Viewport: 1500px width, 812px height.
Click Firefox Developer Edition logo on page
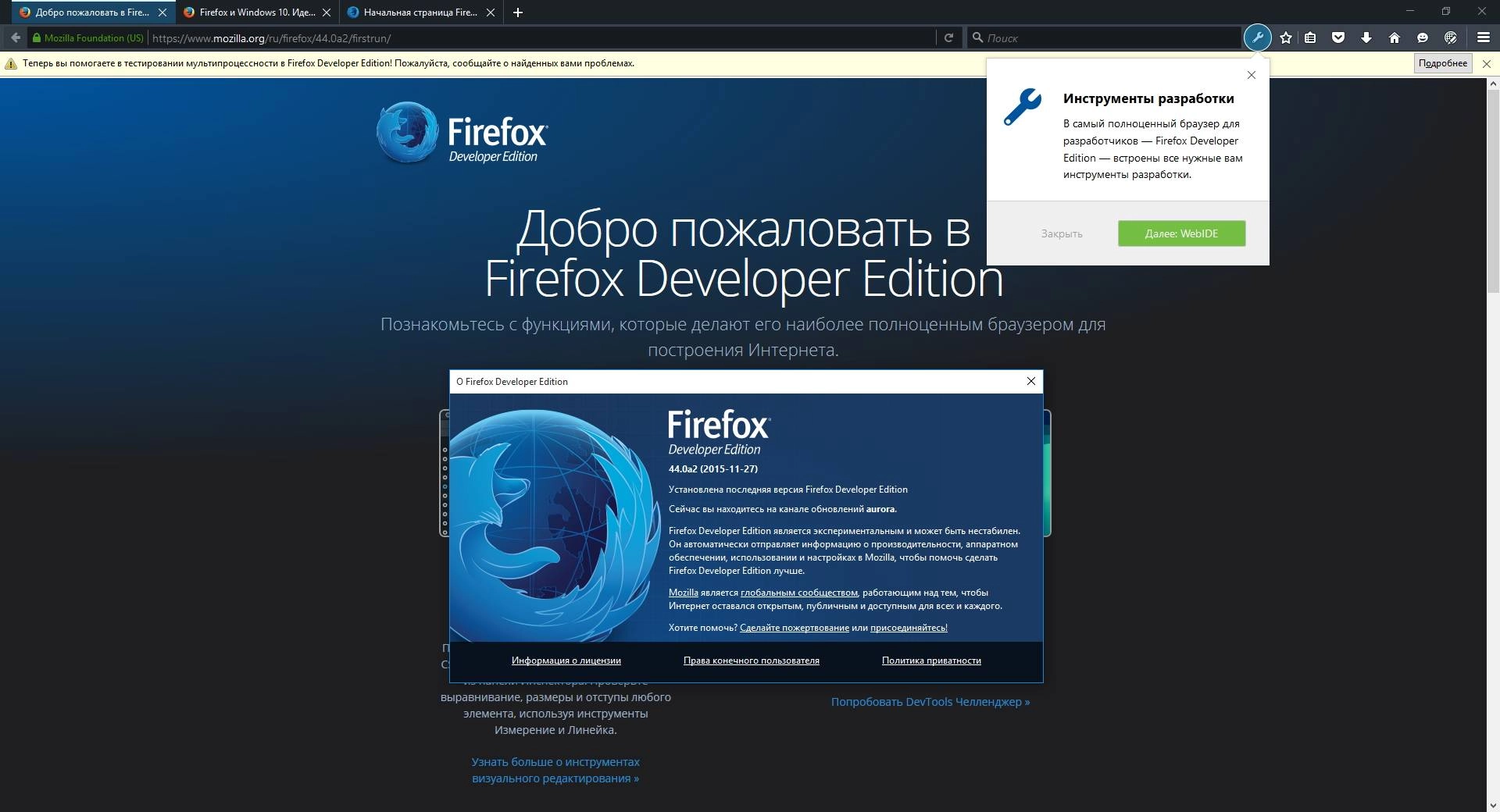click(x=462, y=134)
